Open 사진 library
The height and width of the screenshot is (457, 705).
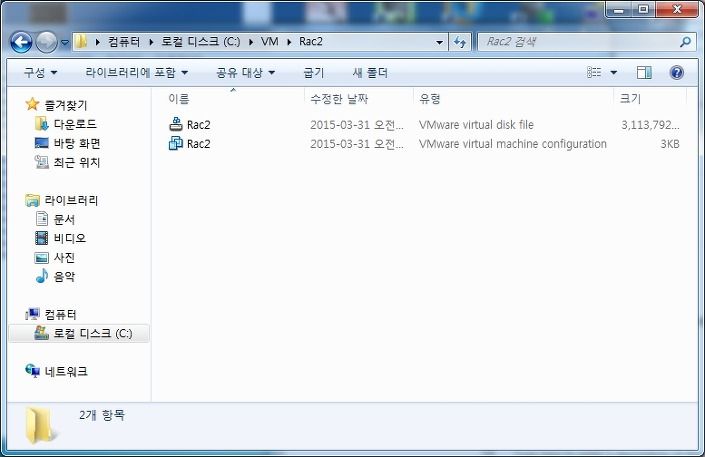(x=64, y=258)
